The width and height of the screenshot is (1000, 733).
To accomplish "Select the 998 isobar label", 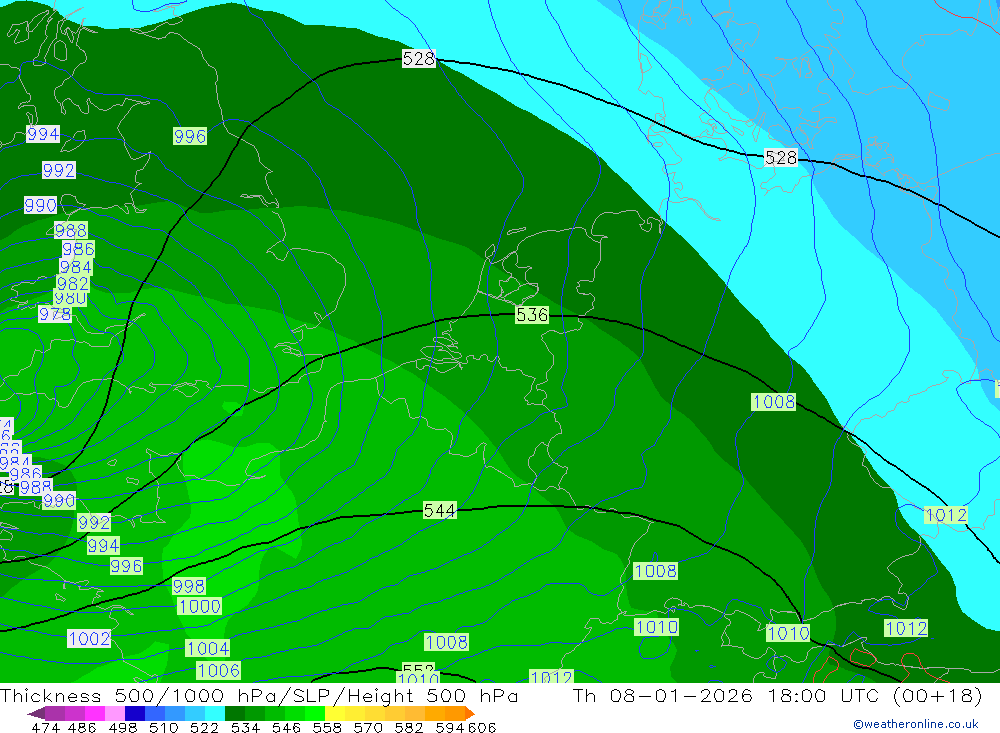I will tap(189, 586).
